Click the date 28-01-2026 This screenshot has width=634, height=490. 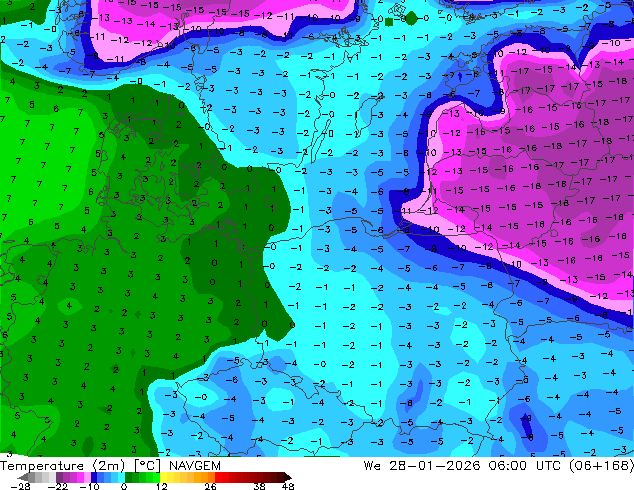435,466
